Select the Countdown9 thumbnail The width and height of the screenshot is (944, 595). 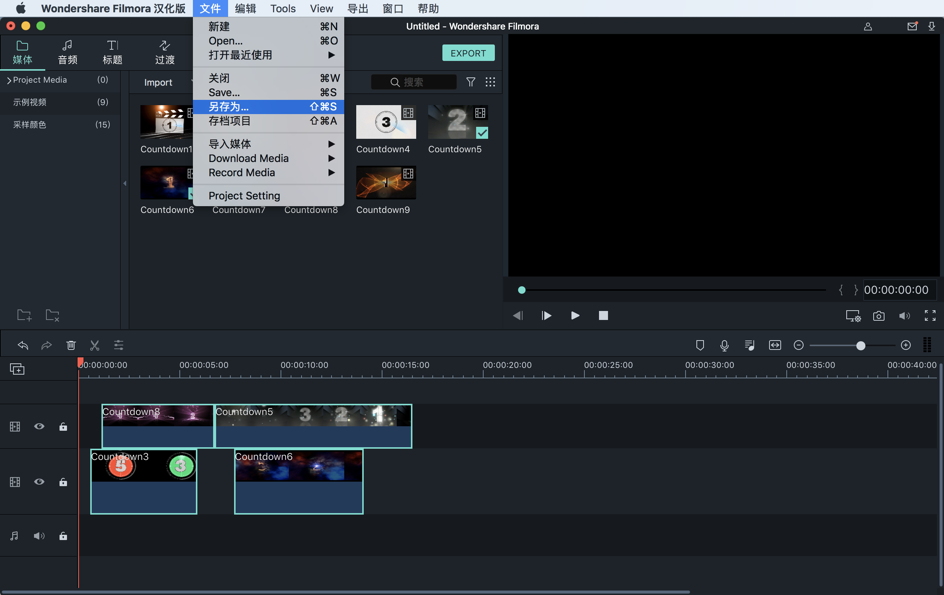click(385, 182)
